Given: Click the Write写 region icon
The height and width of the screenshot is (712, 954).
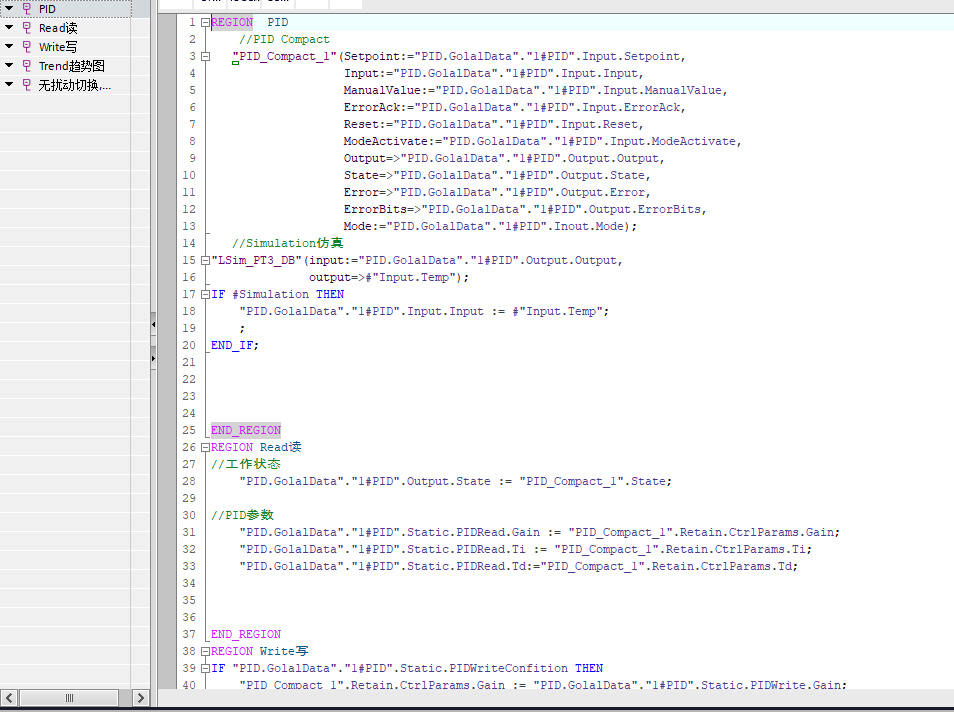Looking at the screenshot, I should click(x=27, y=46).
